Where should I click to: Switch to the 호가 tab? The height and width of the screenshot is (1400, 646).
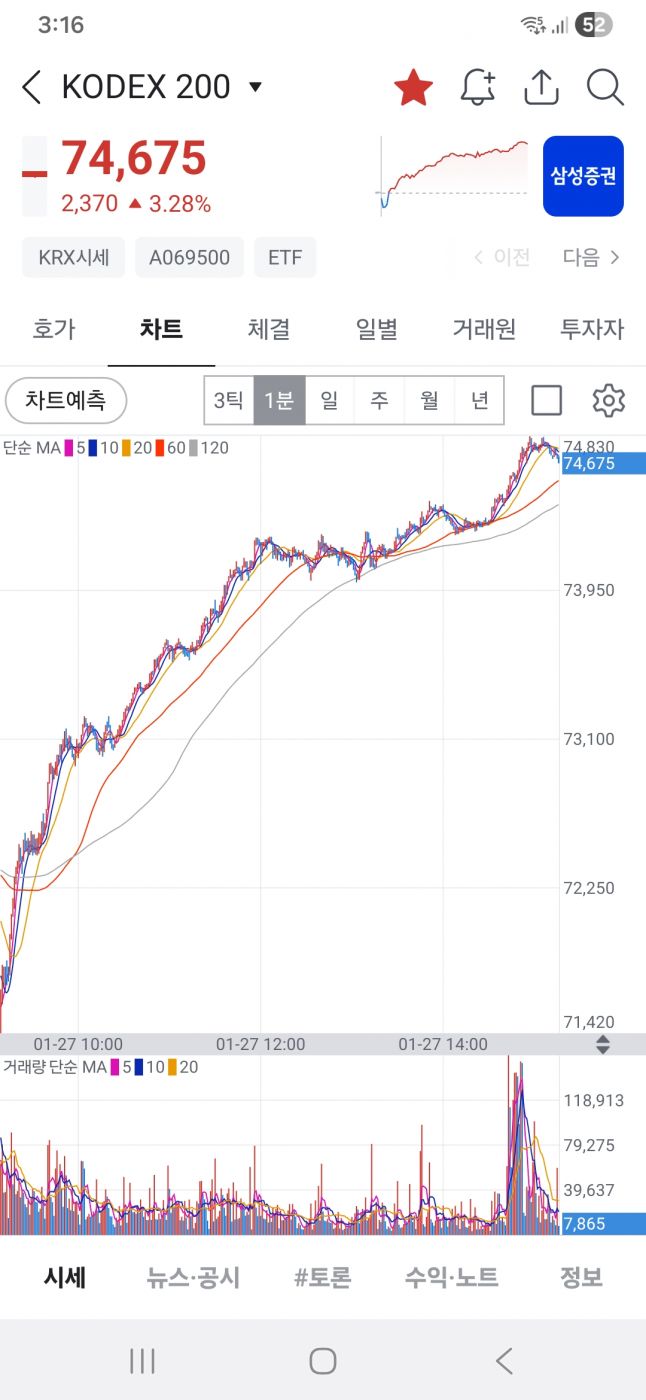tap(54, 329)
